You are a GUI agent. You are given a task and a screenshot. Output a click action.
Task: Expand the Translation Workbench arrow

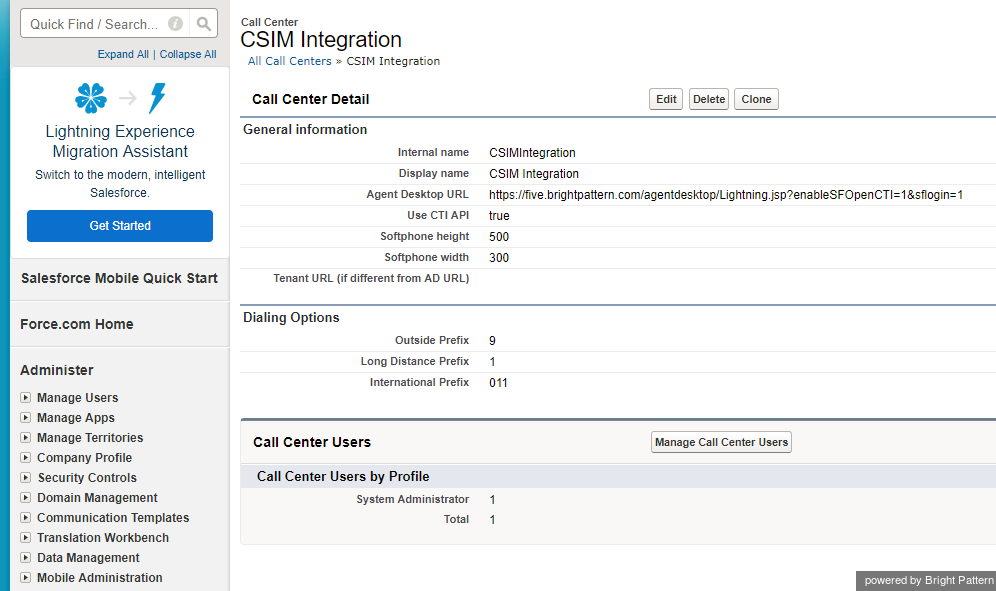point(25,538)
